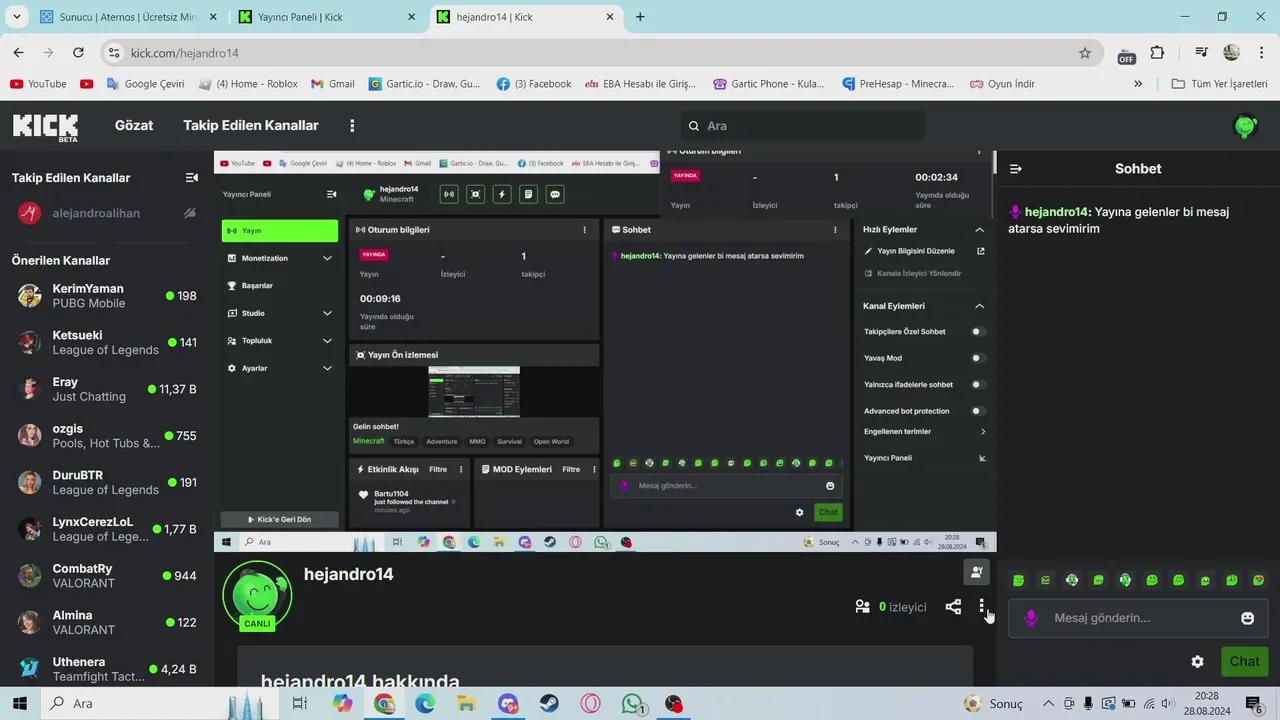Viewport: 1280px width, 720px height.
Task: Open the Chrome three-dot menu
Action: point(1261,53)
